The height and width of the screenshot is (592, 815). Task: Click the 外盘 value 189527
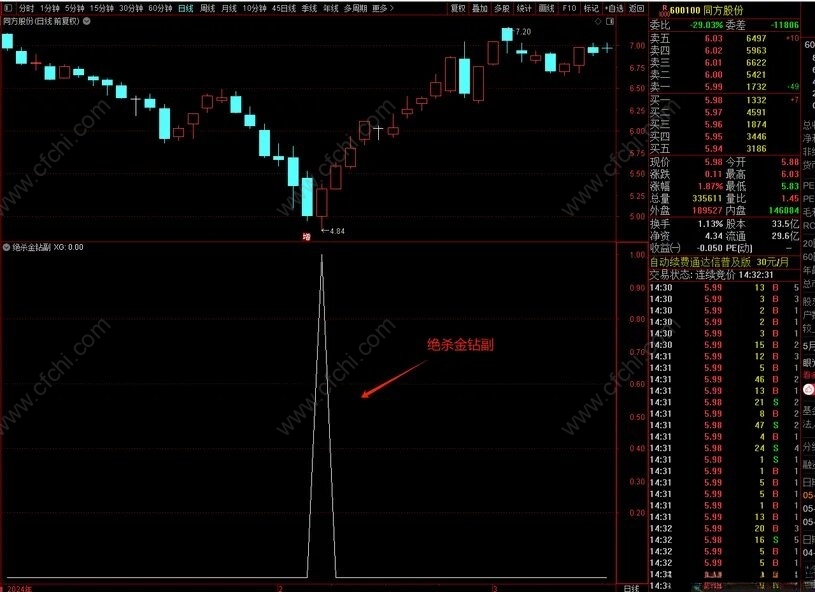[x=707, y=211]
